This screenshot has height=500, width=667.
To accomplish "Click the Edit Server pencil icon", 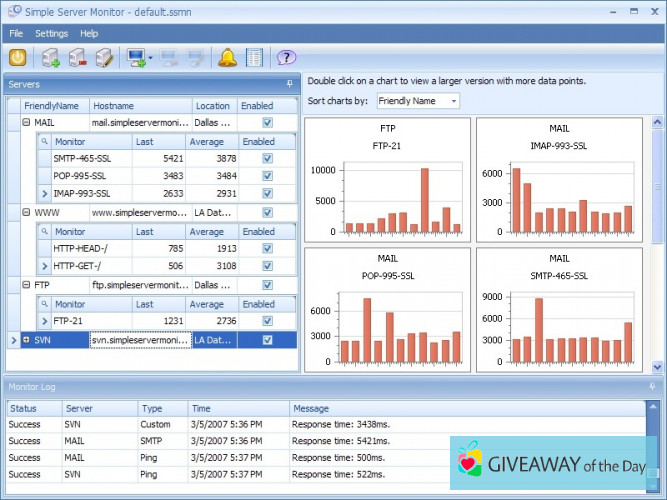I will click(x=103, y=58).
